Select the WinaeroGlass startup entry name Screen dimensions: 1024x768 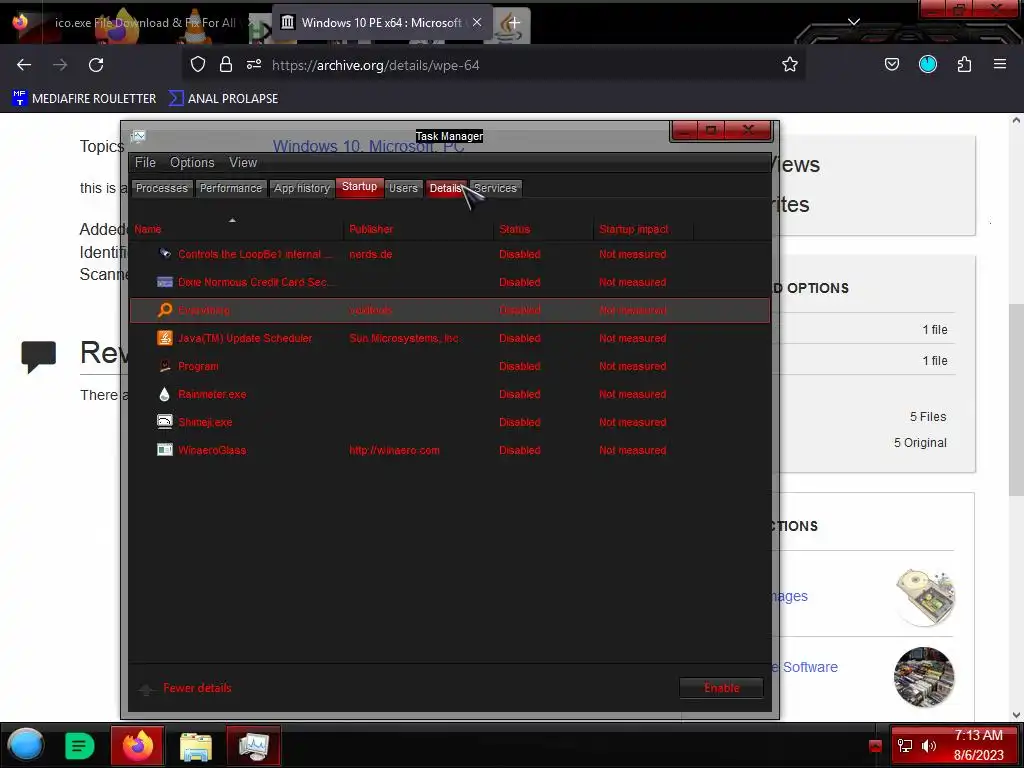point(212,450)
